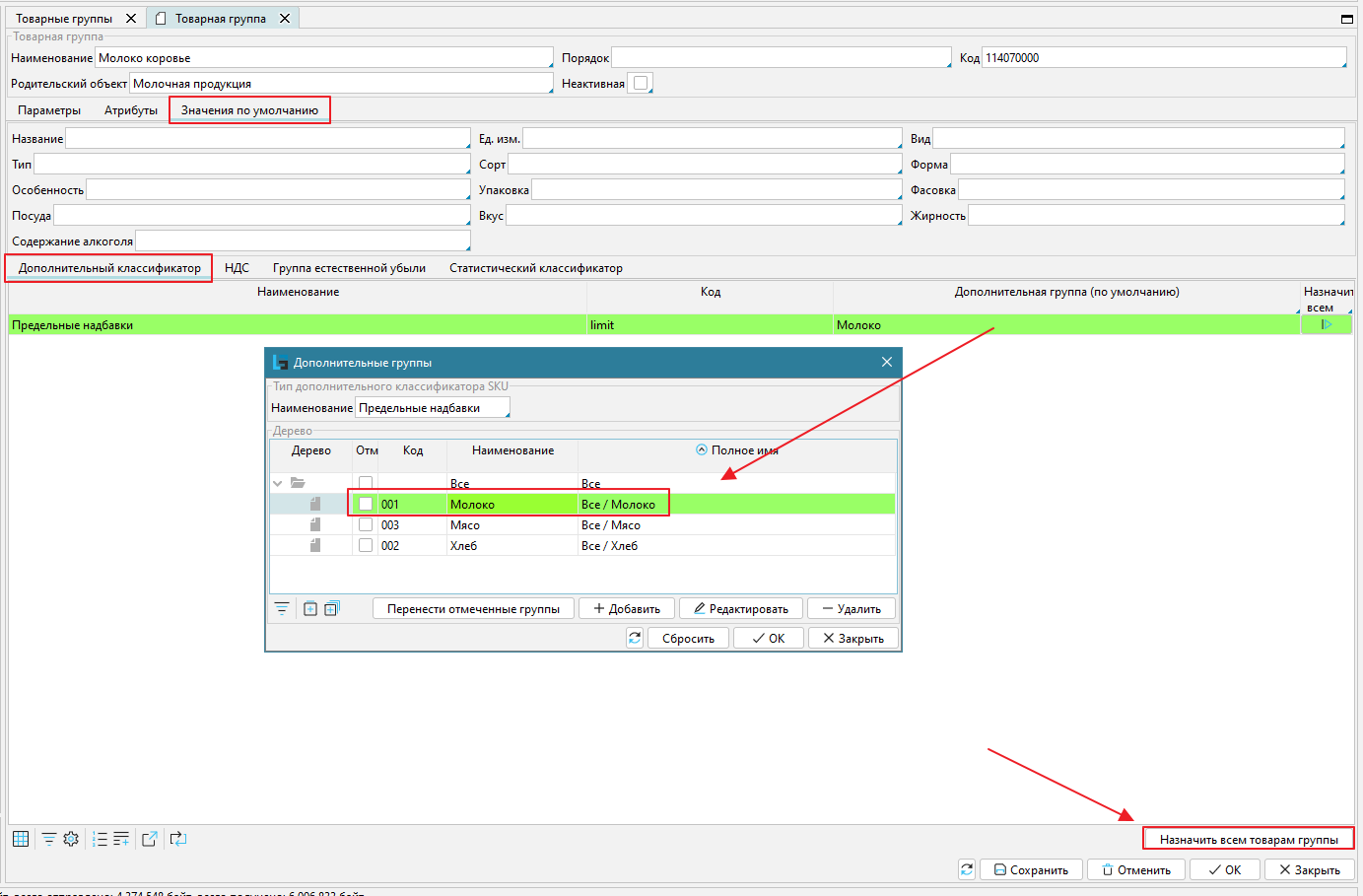Collapse the Все tree folder node
1363x896 pixels.
pyautogui.click(x=278, y=483)
